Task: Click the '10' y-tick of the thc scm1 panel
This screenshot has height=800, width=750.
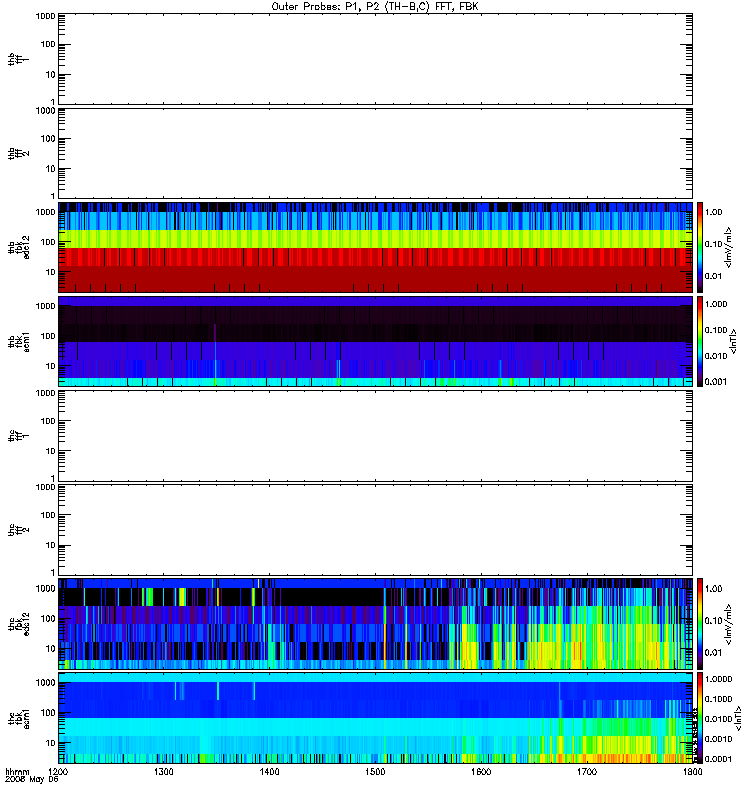Action: [x=51, y=743]
